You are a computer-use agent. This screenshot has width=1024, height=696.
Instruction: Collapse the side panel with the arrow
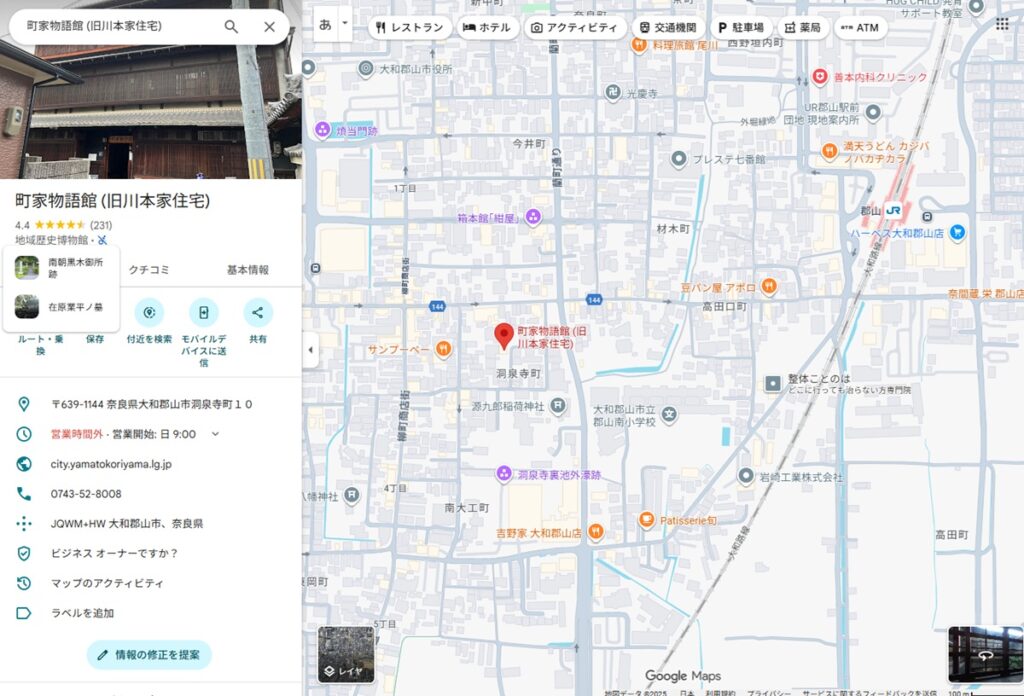point(309,349)
